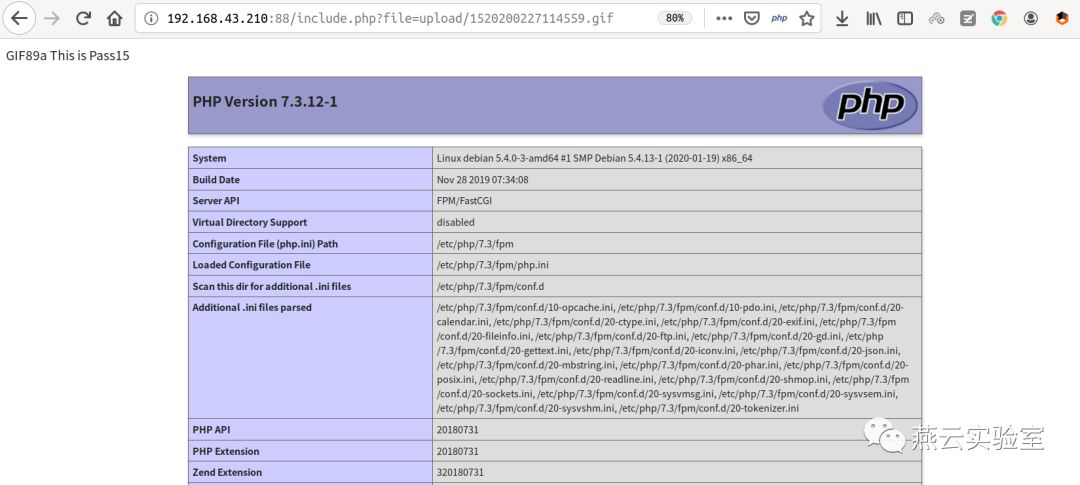The width and height of the screenshot is (1080, 485).
Task: Click the '/etc/php/7.3/fpm/conf.d' value
Action: (490, 287)
